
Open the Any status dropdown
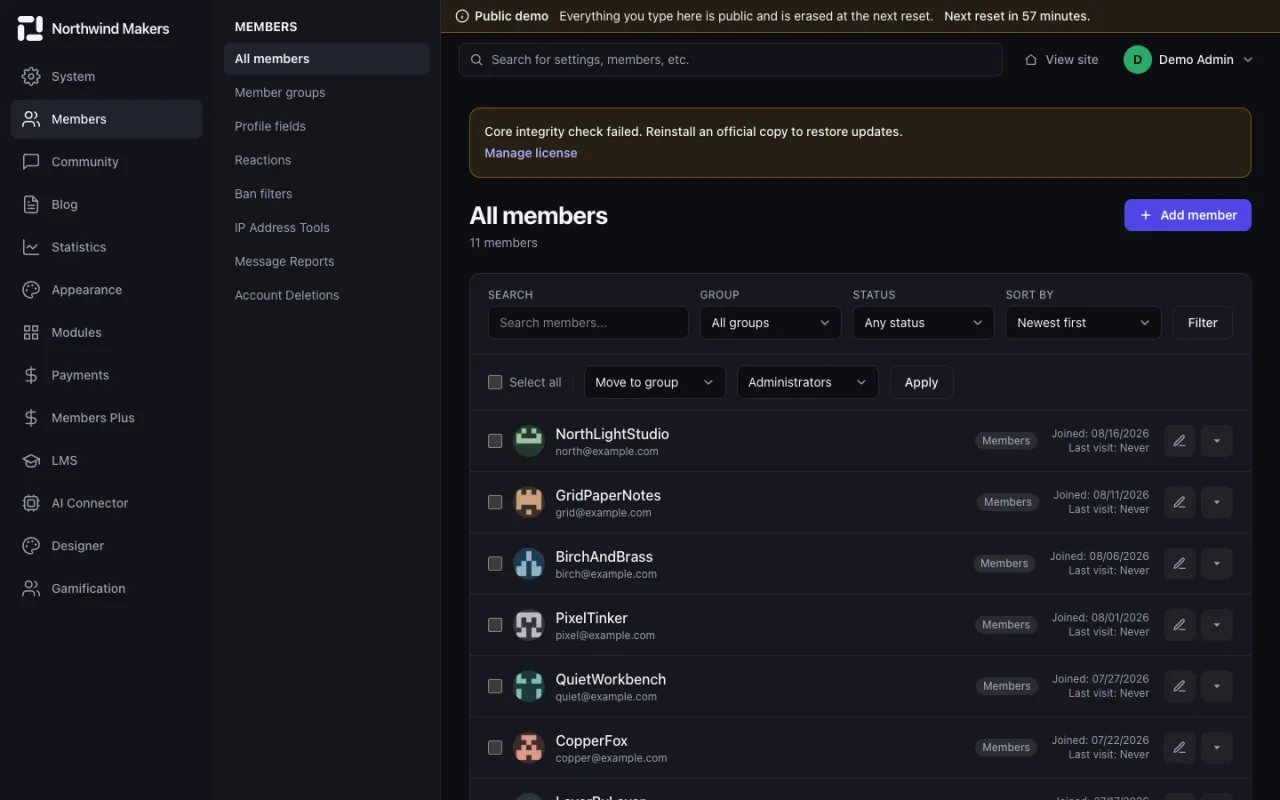tap(923, 323)
